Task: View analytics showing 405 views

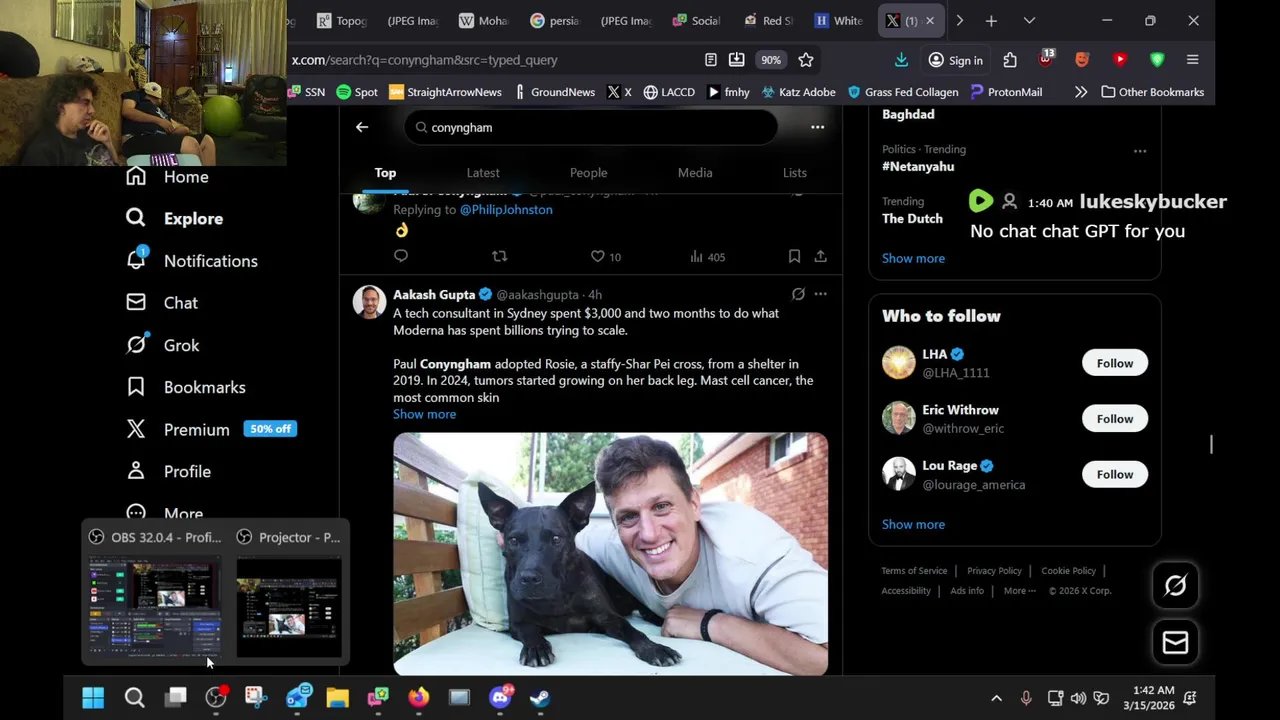Action: point(707,257)
